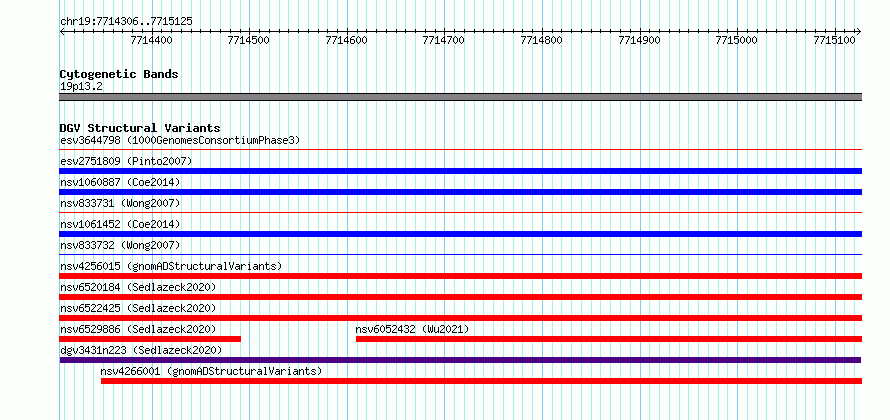Image resolution: width=890 pixels, height=420 pixels.
Task: Click the red nsv6052432 variant bar
Action: pos(609,339)
